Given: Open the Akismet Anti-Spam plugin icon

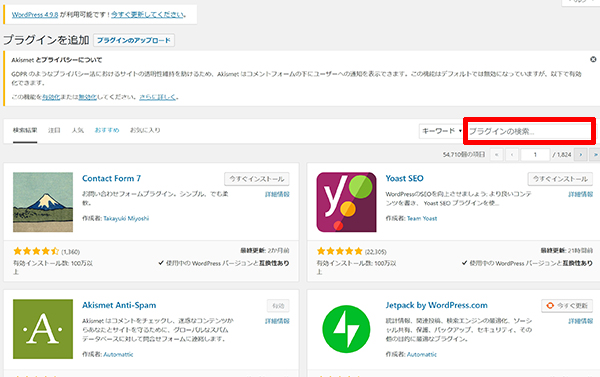Looking at the screenshot, I should tap(43, 329).
